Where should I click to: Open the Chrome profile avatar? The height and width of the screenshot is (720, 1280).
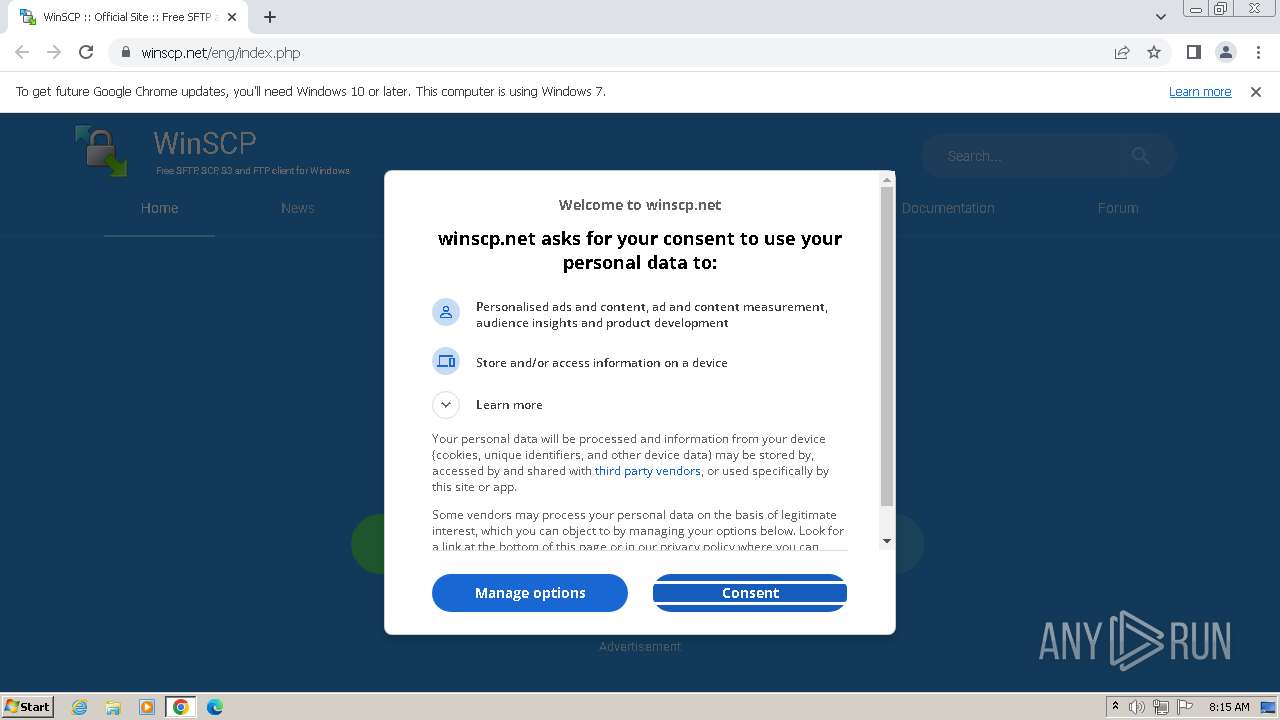[1226, 52]
